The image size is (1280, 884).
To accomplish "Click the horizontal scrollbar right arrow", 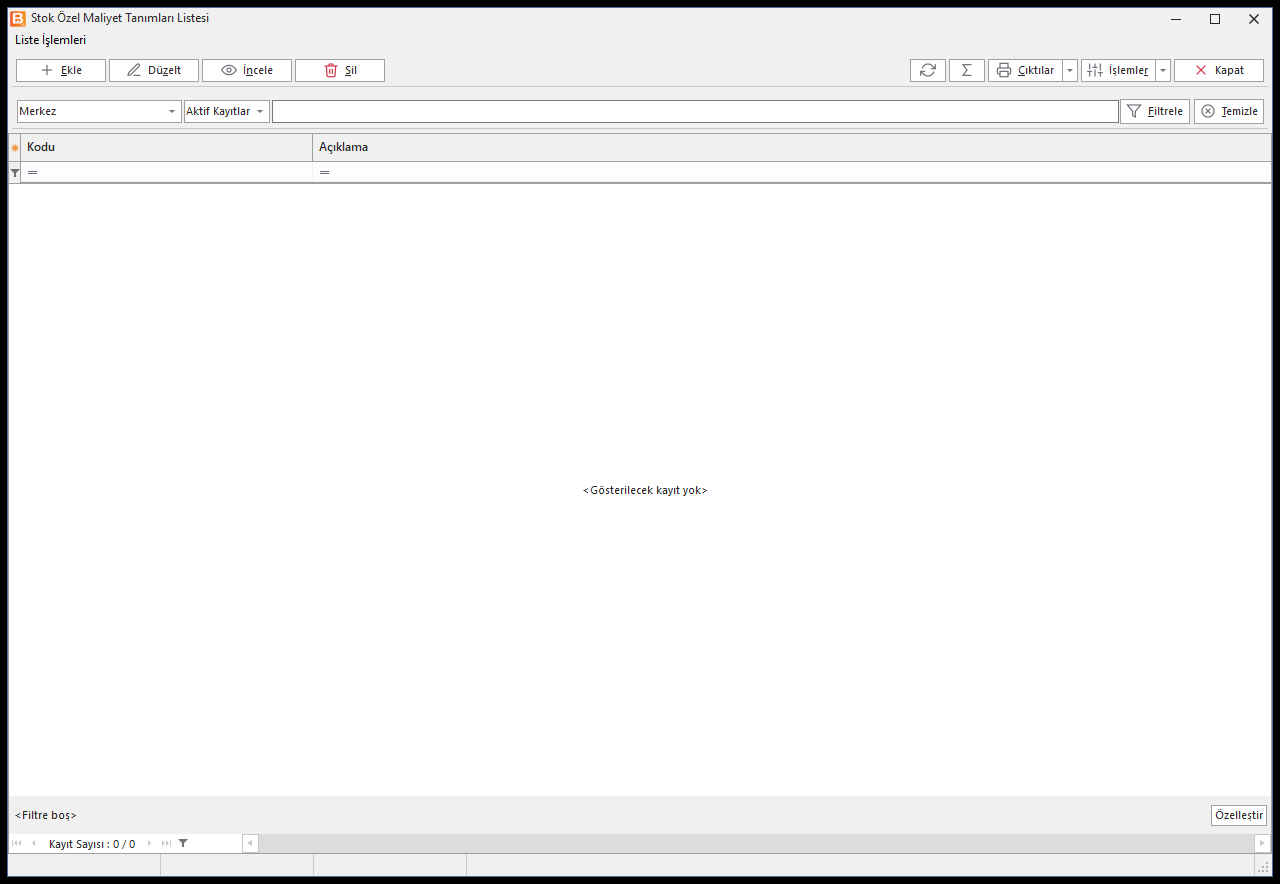I will 1263,844.
